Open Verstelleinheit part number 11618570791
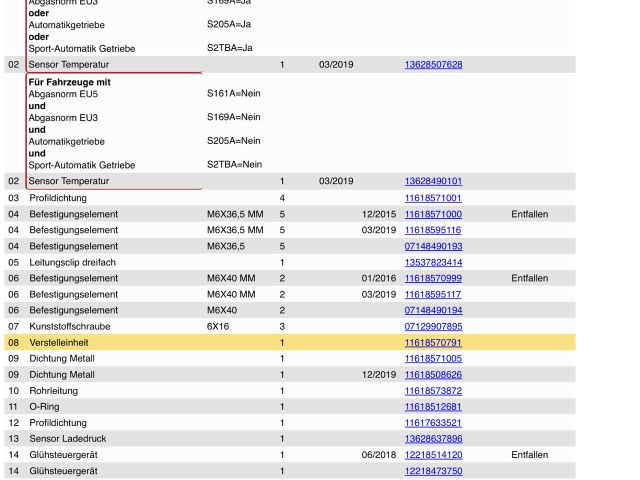This screenshot has height=480, width=640. (433, 342)
